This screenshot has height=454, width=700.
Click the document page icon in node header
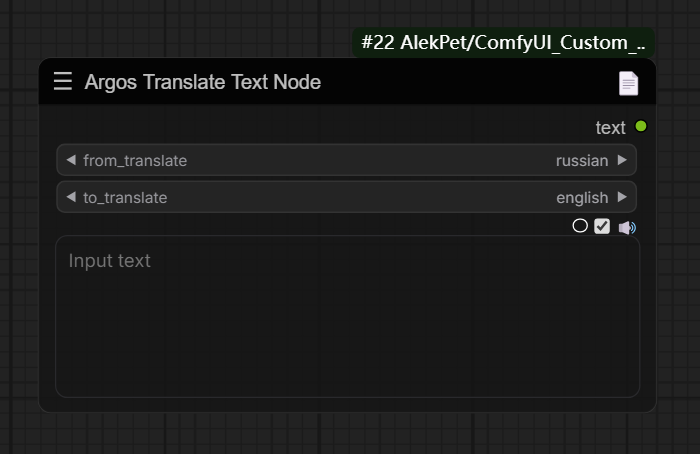tap(628, 83)
